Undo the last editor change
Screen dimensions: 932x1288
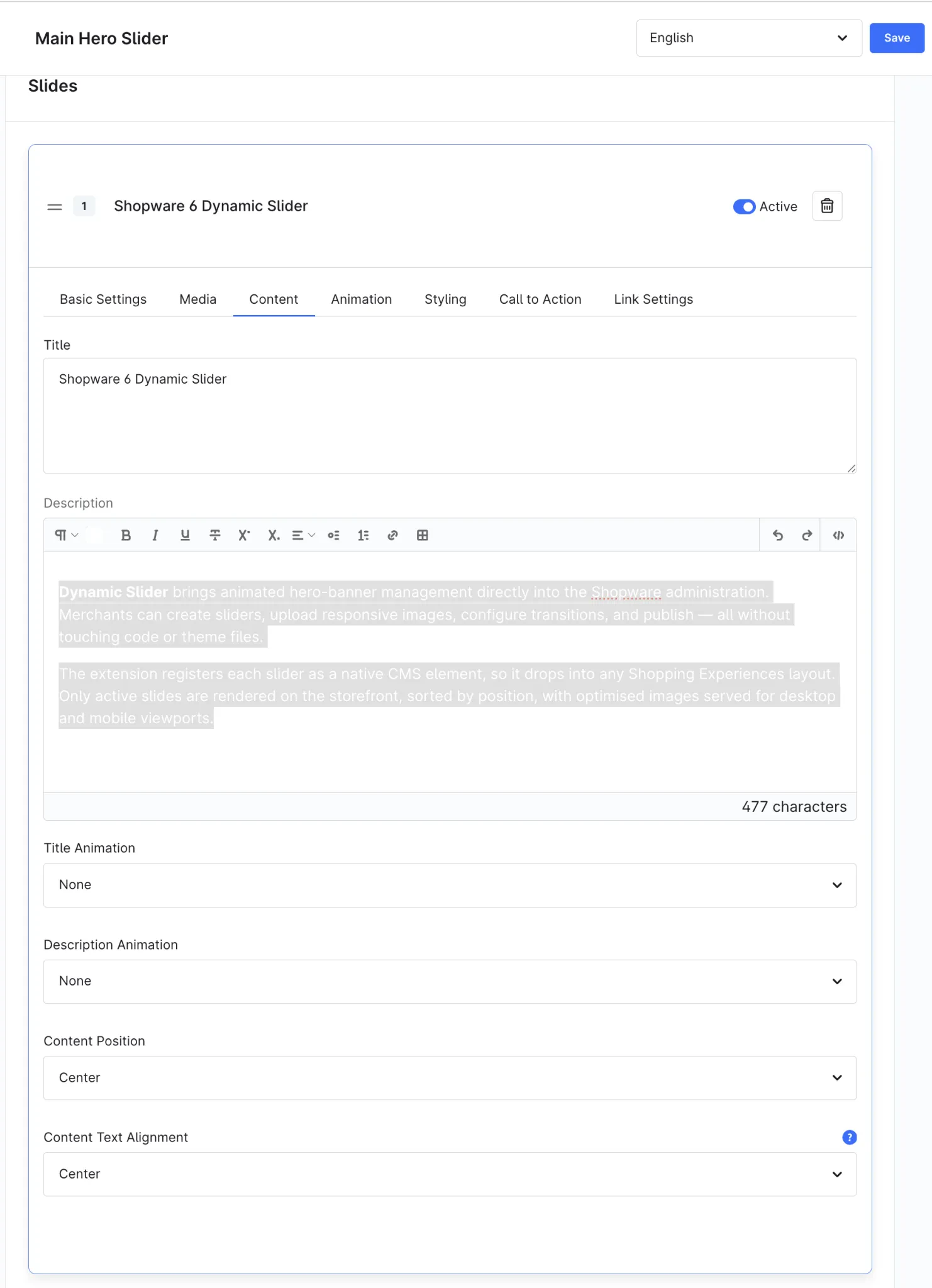click(778, 535)
